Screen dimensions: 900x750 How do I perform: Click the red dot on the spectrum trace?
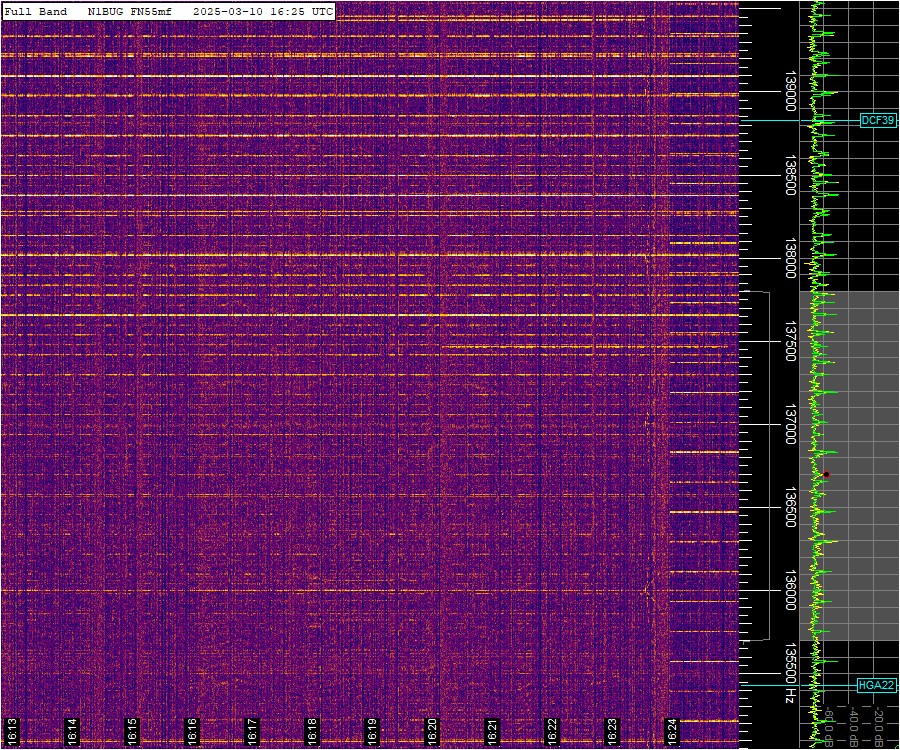[826, 474]
